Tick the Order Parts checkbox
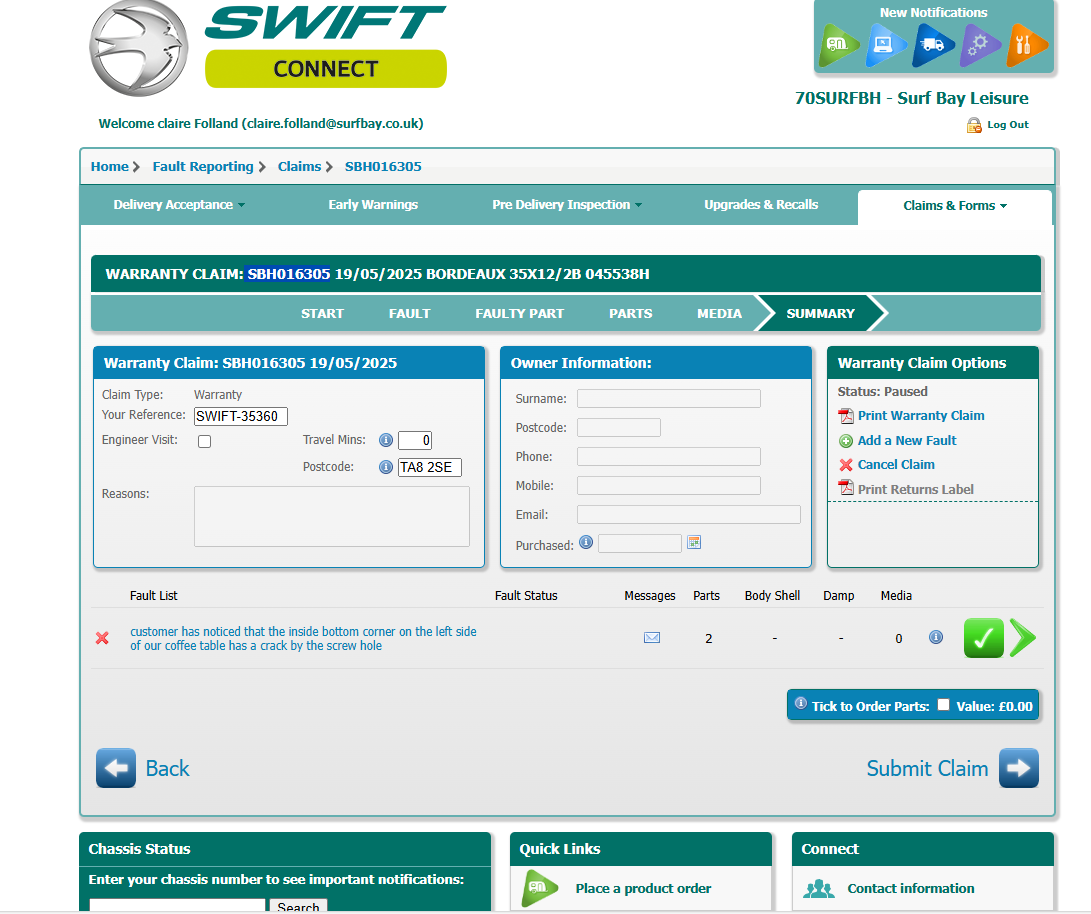 pyautogui.click(x=943, y=705)
